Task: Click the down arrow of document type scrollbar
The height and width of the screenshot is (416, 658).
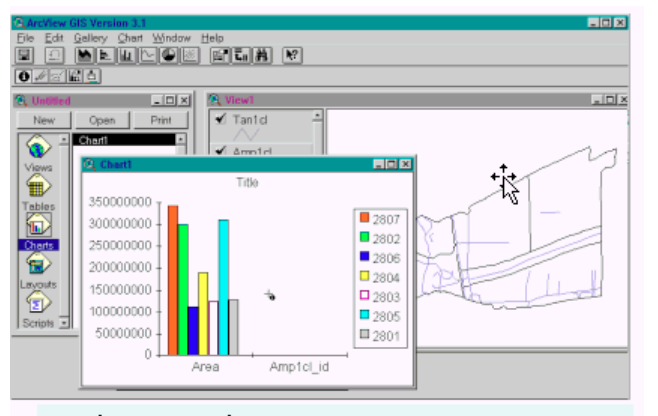Action: (64, 322)
